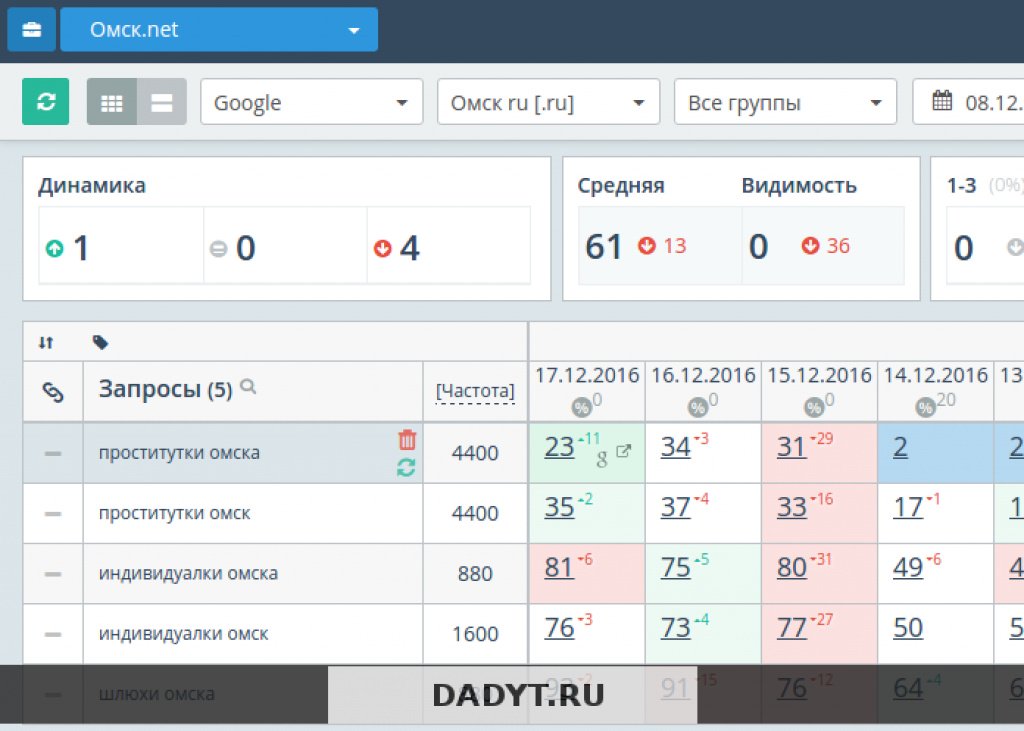Click the green refresh positions icon

coord(45,102)
